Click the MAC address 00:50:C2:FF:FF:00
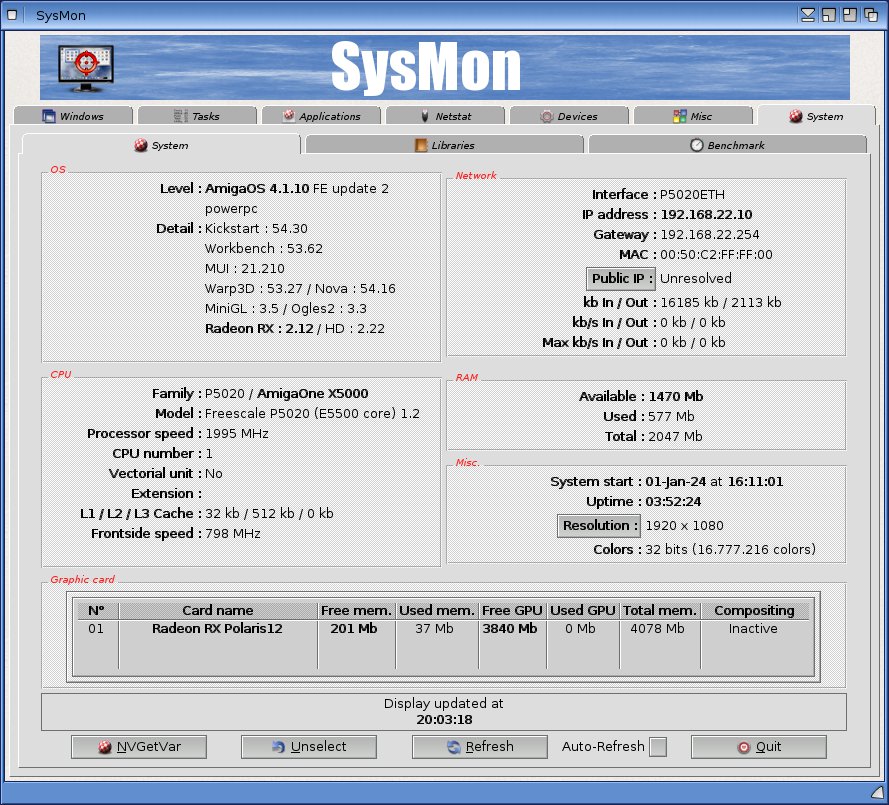The image size is (889, 805). click(x=716, y=255)
